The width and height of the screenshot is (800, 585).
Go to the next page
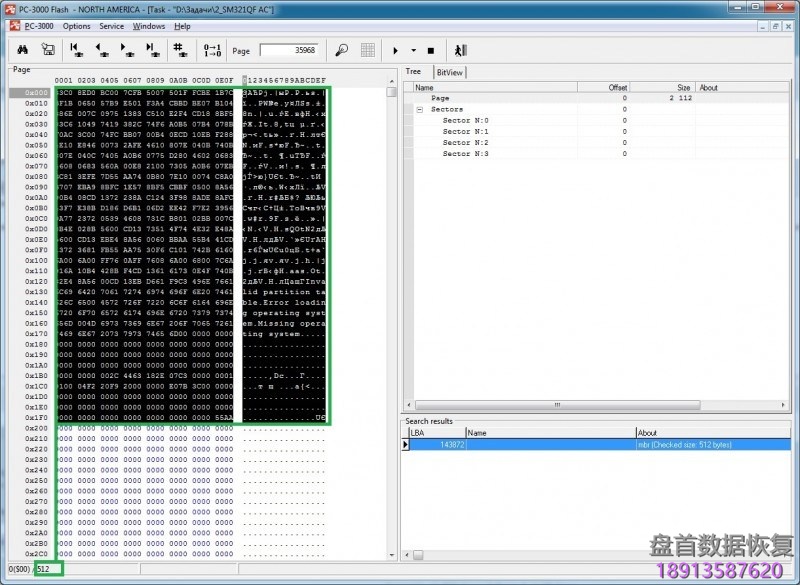click(127, 50)
